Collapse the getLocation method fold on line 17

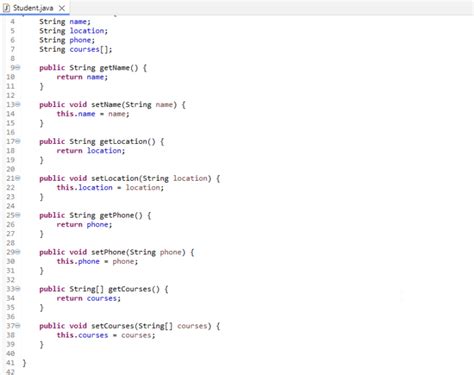(x=18, y=142)
